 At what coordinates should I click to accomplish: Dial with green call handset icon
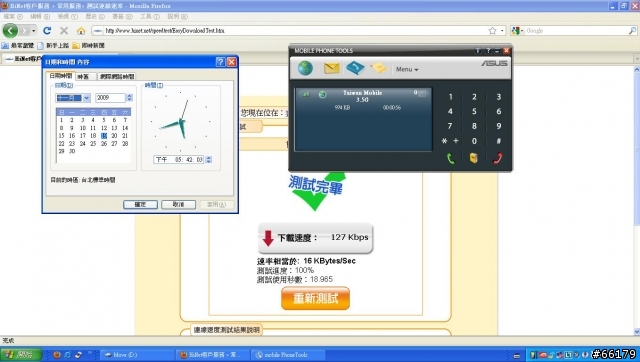point(451,158)
